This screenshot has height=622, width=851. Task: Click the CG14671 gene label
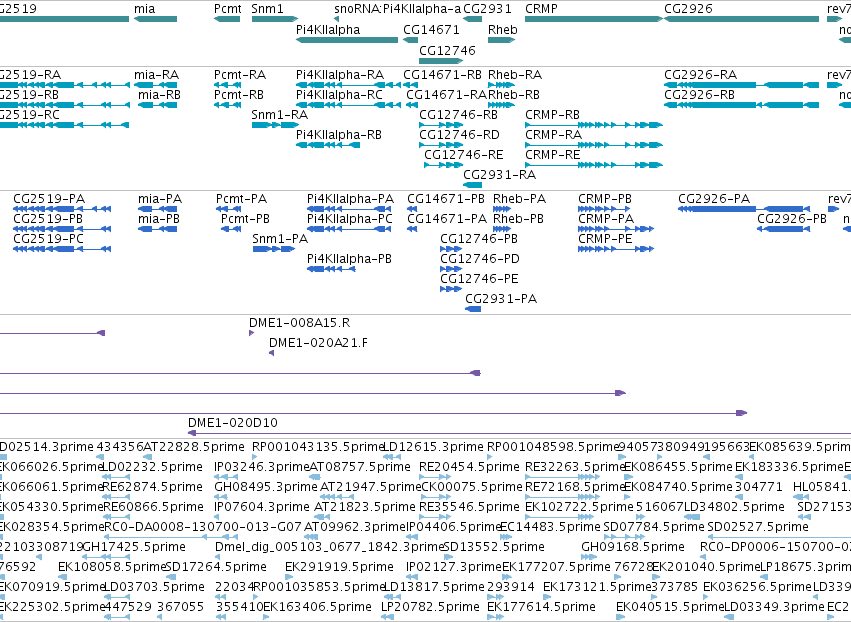[x=431, y=30]
